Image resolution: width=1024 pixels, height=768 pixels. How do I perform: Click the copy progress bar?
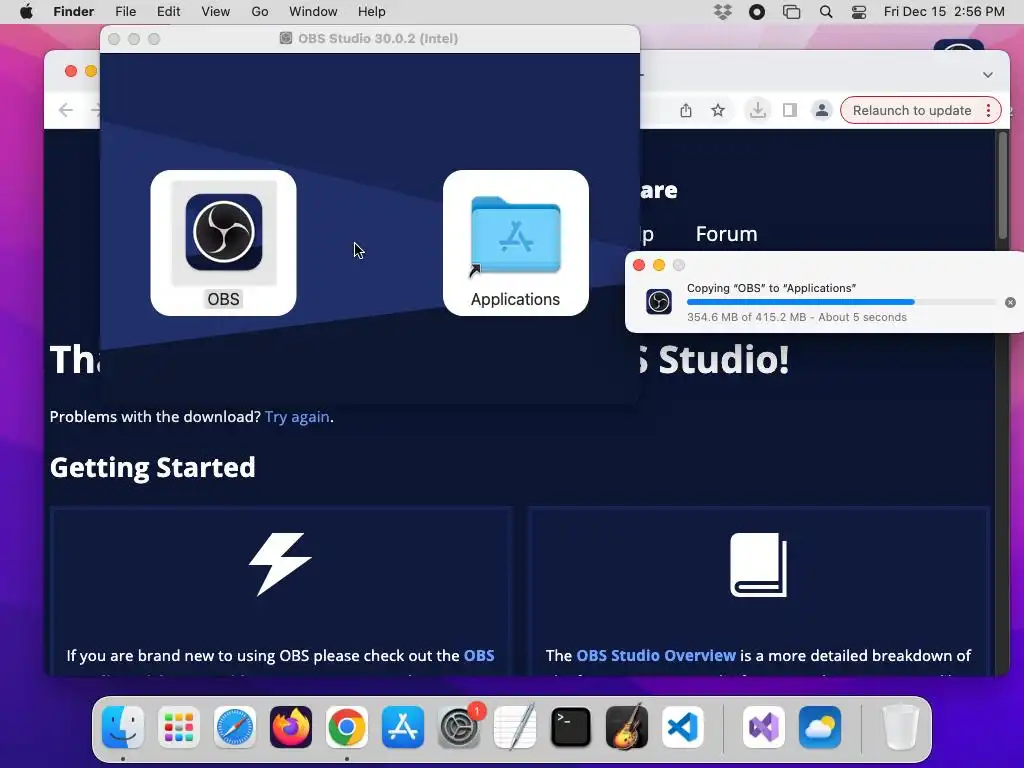point(842,302)
